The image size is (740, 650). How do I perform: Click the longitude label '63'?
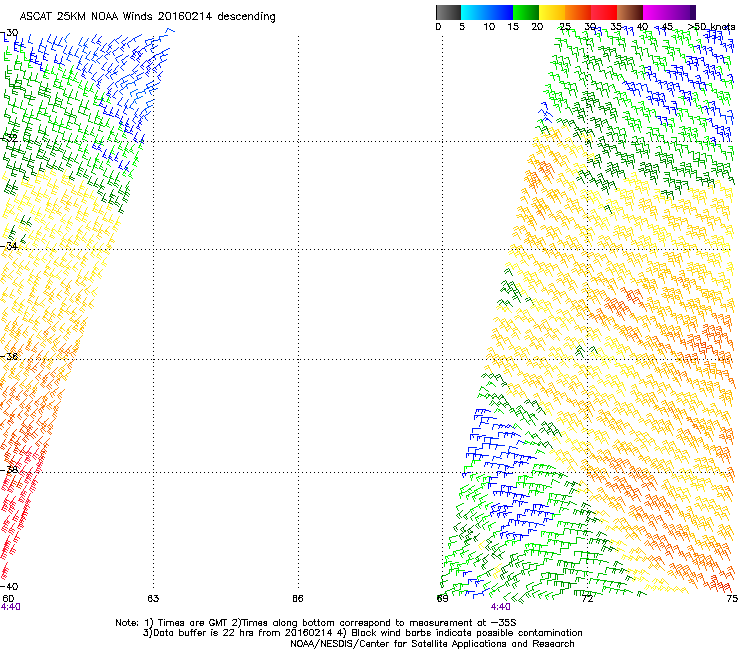click(x=153, y=599)
